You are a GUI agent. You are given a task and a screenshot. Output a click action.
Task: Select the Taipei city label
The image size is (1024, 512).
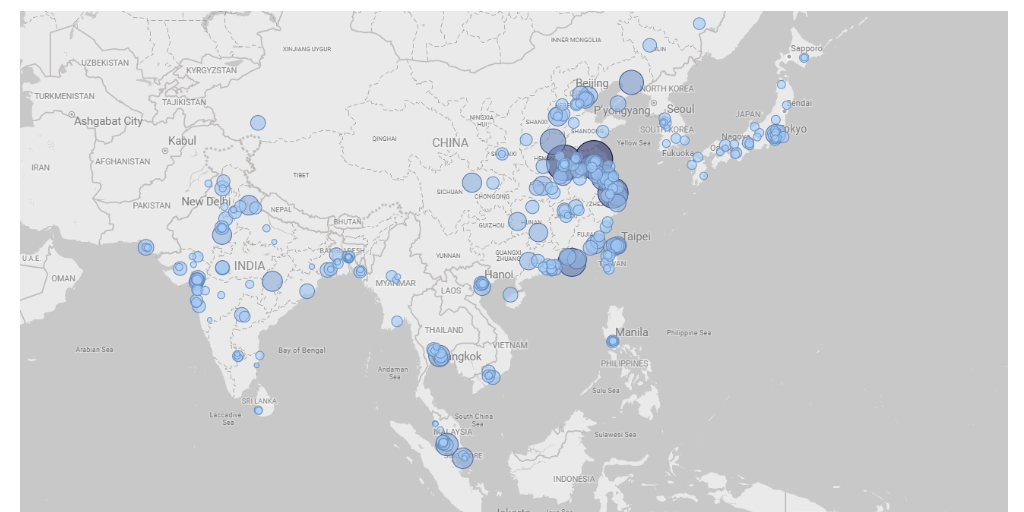coord(636,236)
